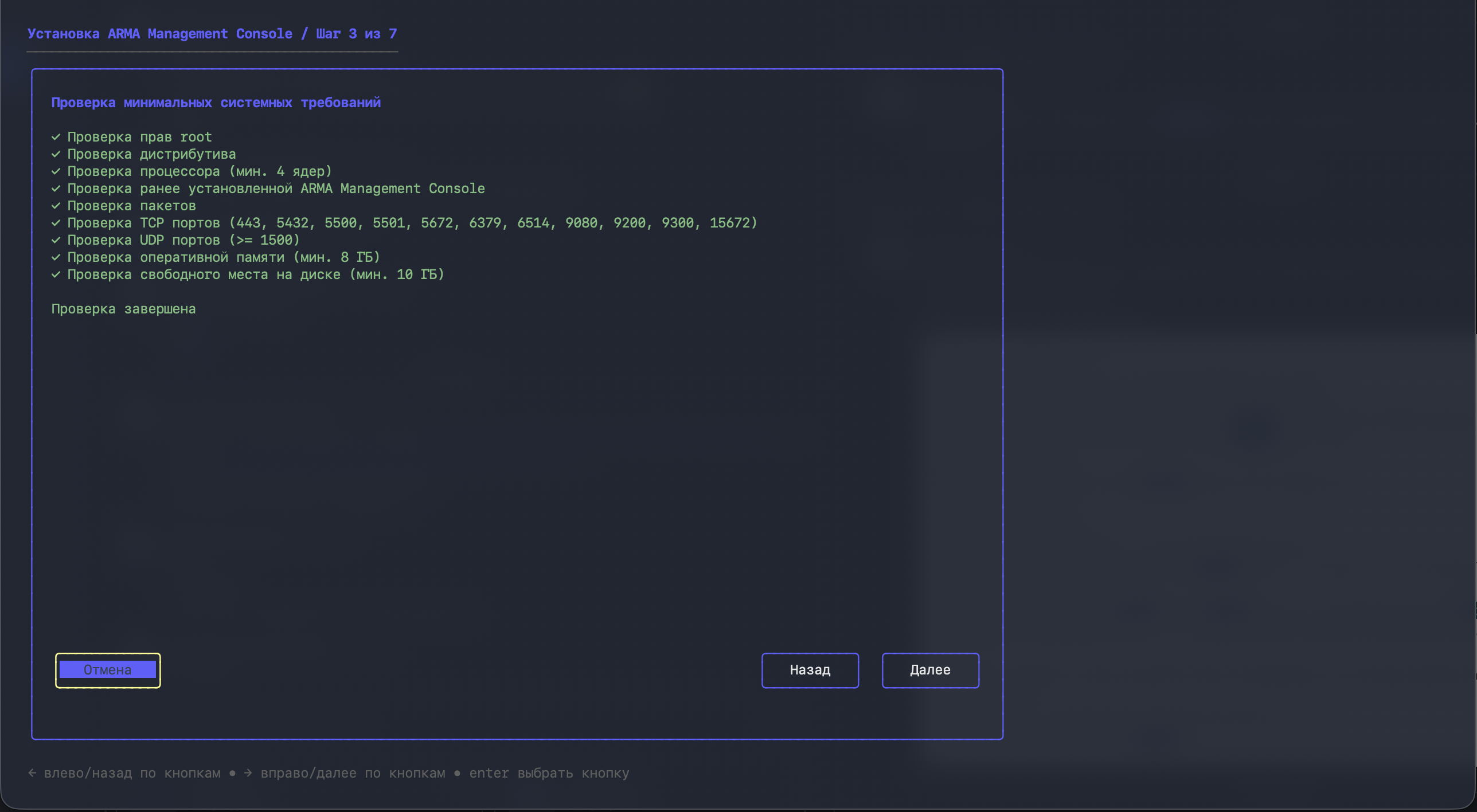Select the 'Проверка TCP портов' line text
Screen dimensions: 1477x812
[413, 223]
